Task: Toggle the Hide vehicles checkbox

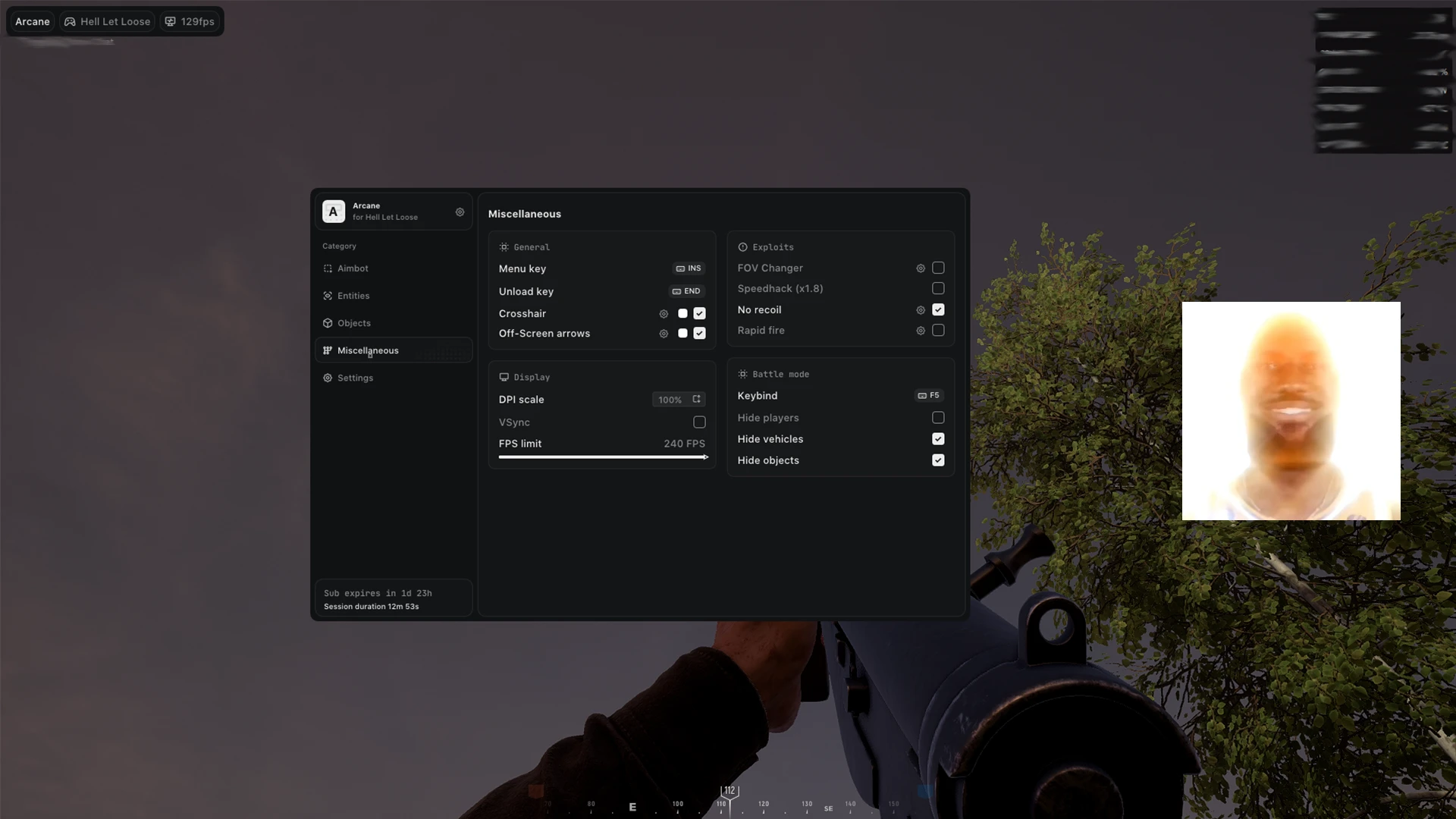Action: point(938,439)
